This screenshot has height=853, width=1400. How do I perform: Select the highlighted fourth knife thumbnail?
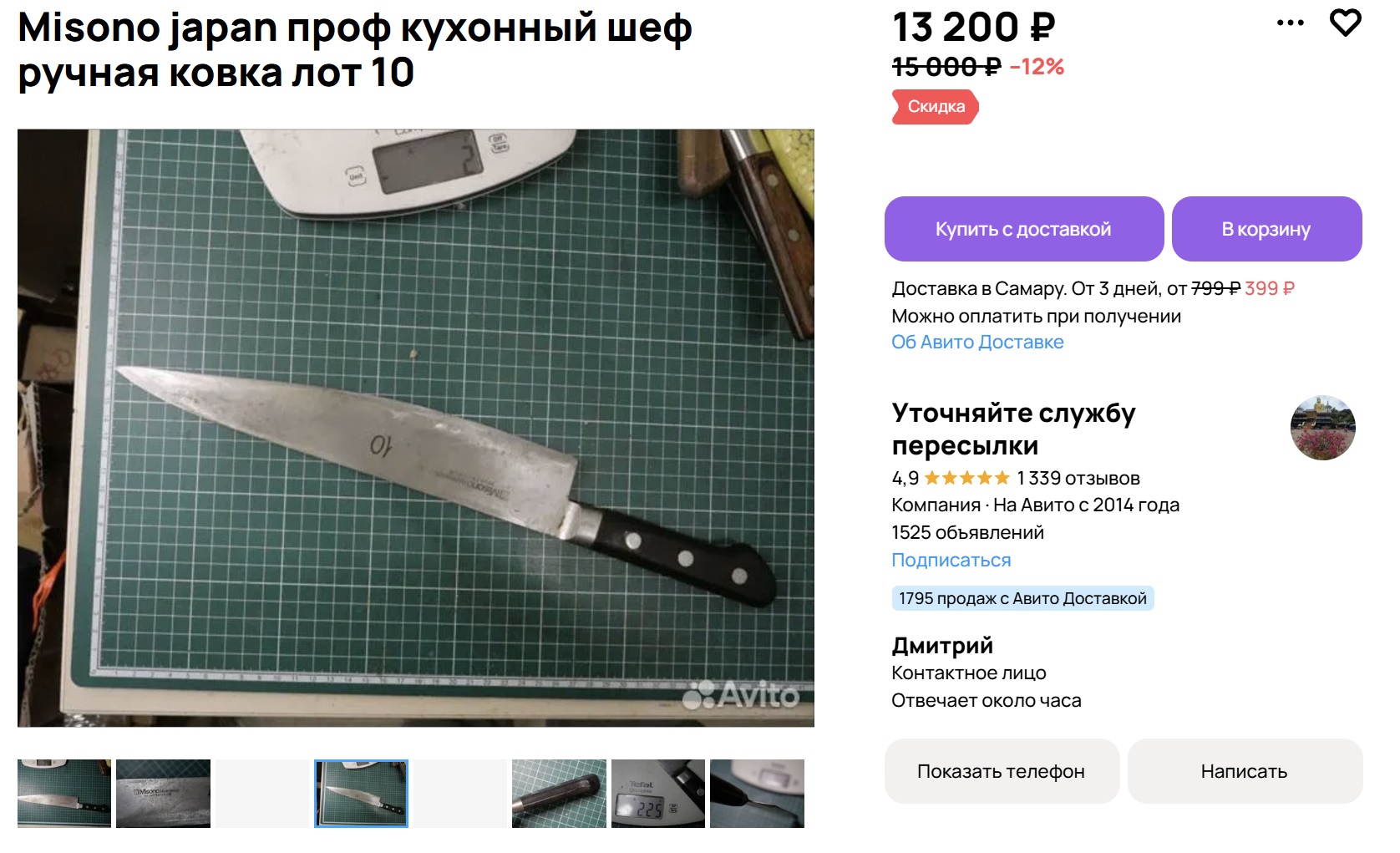click(x=361, y=794)
